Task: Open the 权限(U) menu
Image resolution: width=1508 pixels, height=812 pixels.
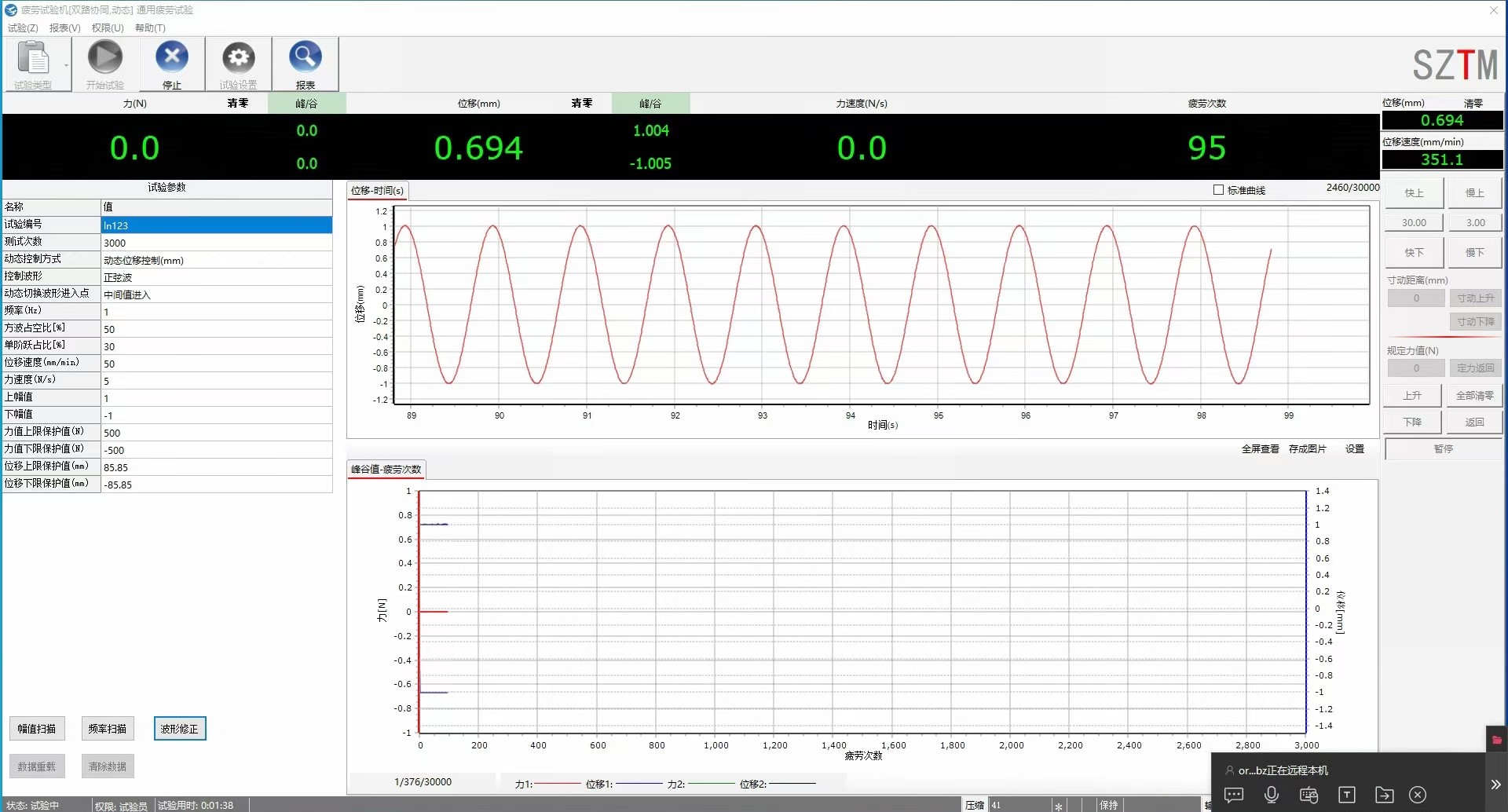Action: click(x=108, y=27)
